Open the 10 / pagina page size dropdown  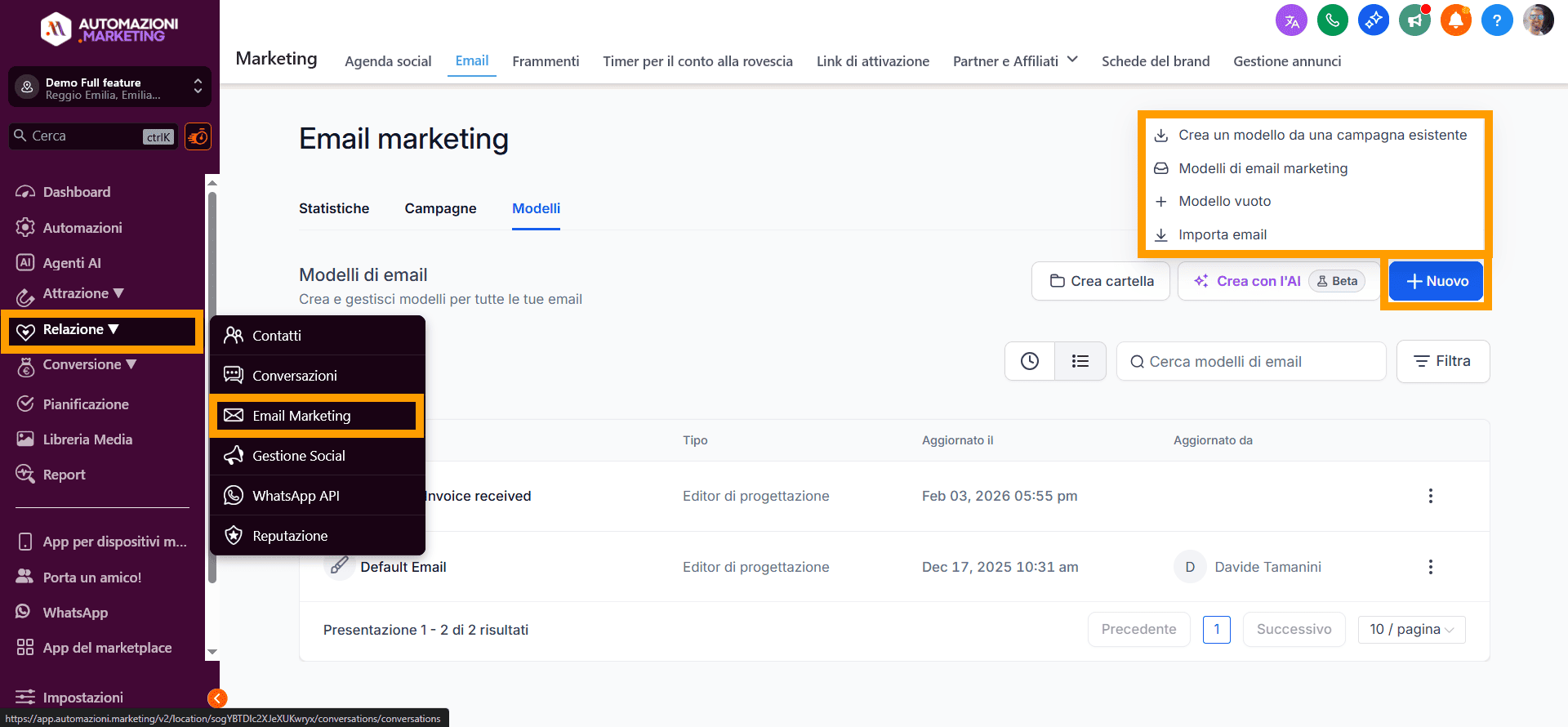pyautogui.click(x=1411, y=630)
